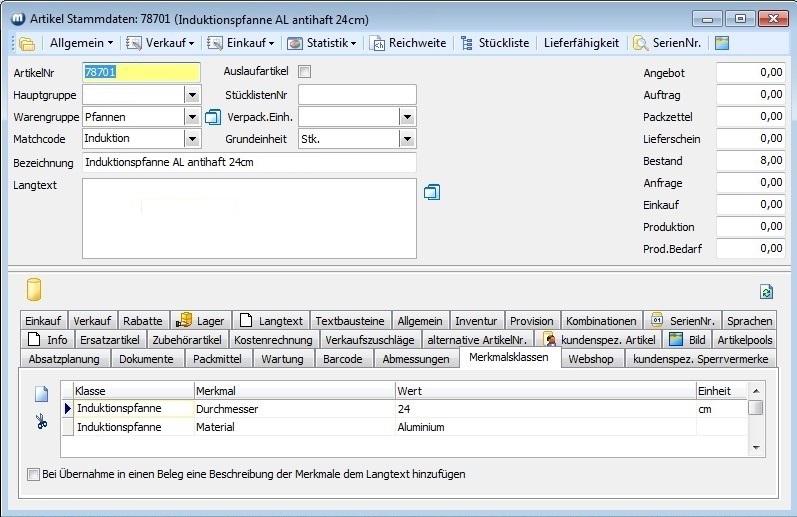Image resolution: width=797 pixels, height=517 pixels.
Task: Click the open folder icon in toolbar
Action: tap(27, 43)
